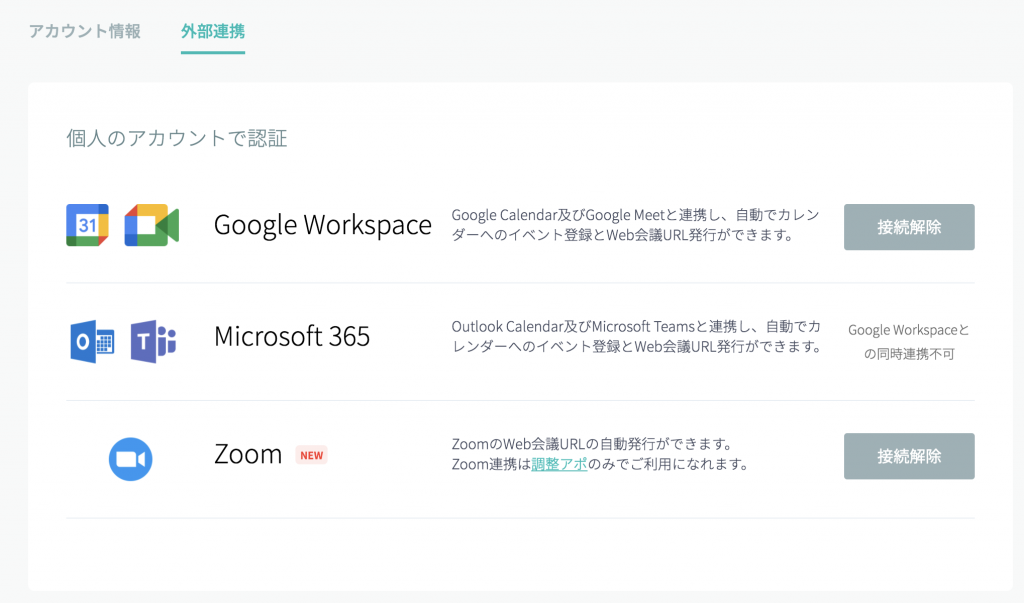Click the Zoom service name text
This screenshot has width=1024, height=603.
[248, 454]
